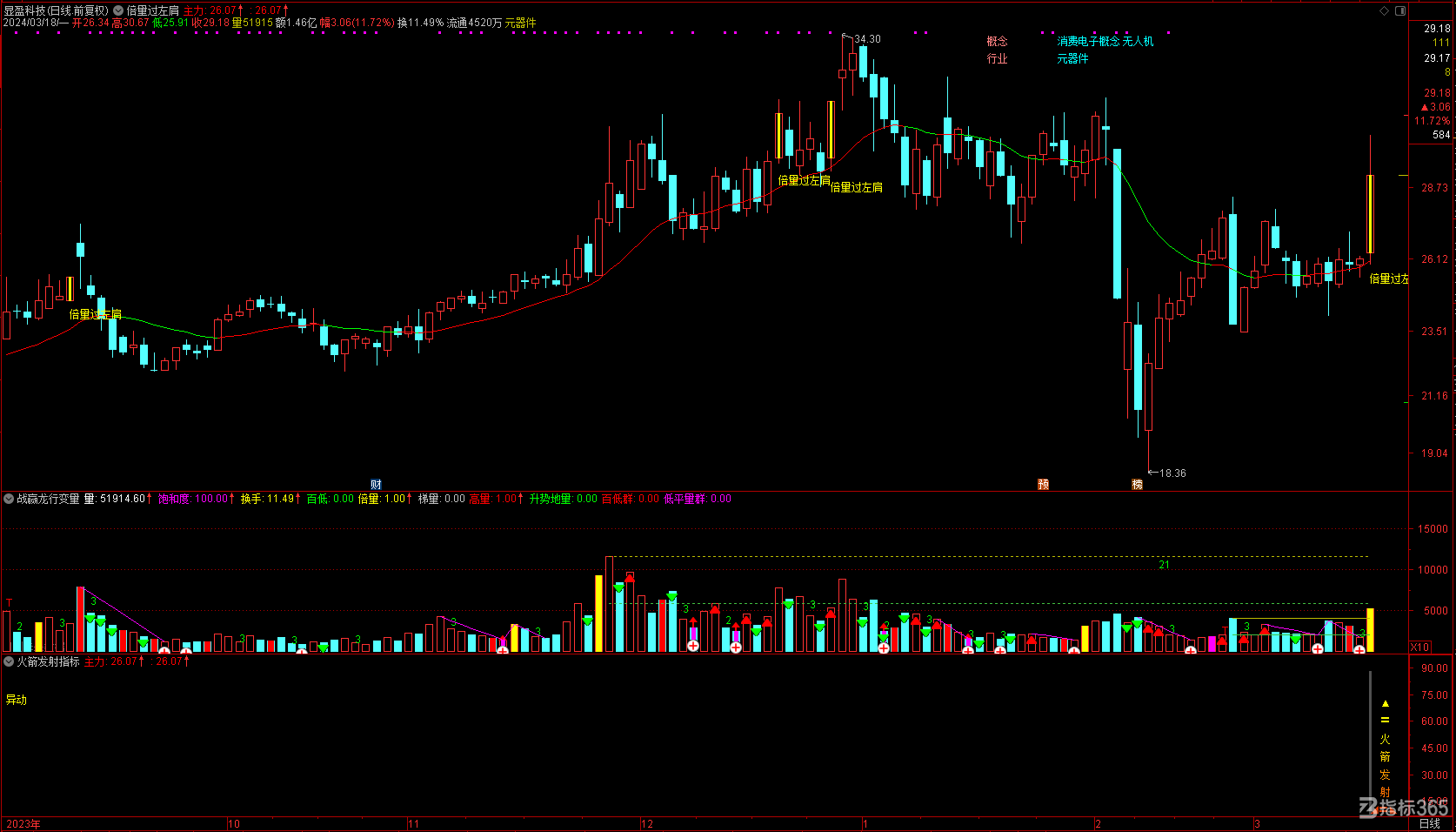Click the 财 finance marker on chart
The image size is (1456, 832).
coord(376,484)
